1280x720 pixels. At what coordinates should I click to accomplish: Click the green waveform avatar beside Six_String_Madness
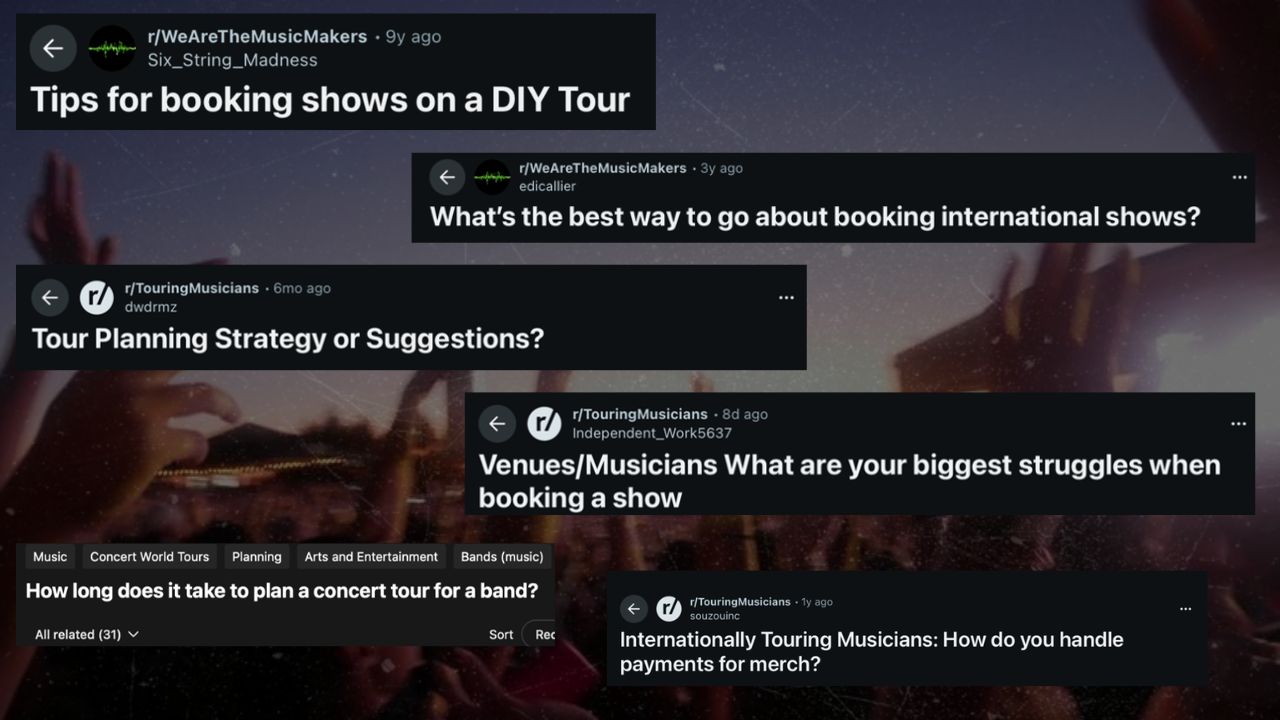point(112,48)
